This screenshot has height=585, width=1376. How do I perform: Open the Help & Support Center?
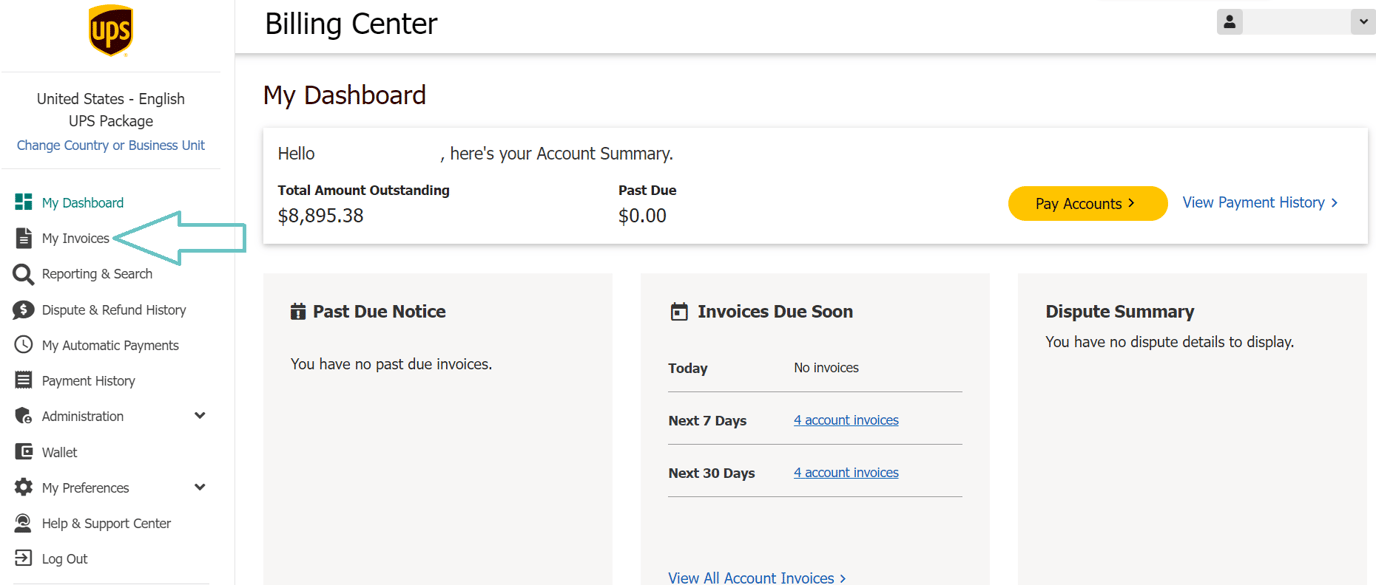coord(105,523)
